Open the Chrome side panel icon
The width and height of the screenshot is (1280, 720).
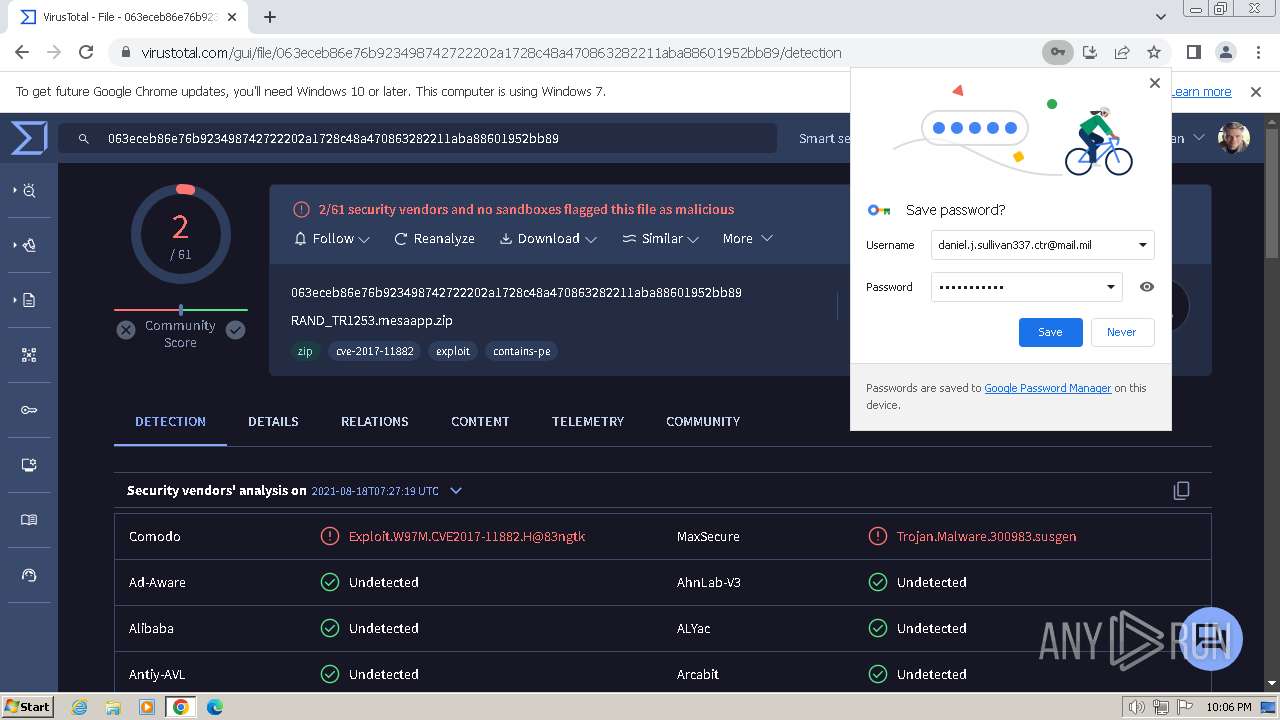tap(1193, 52)
